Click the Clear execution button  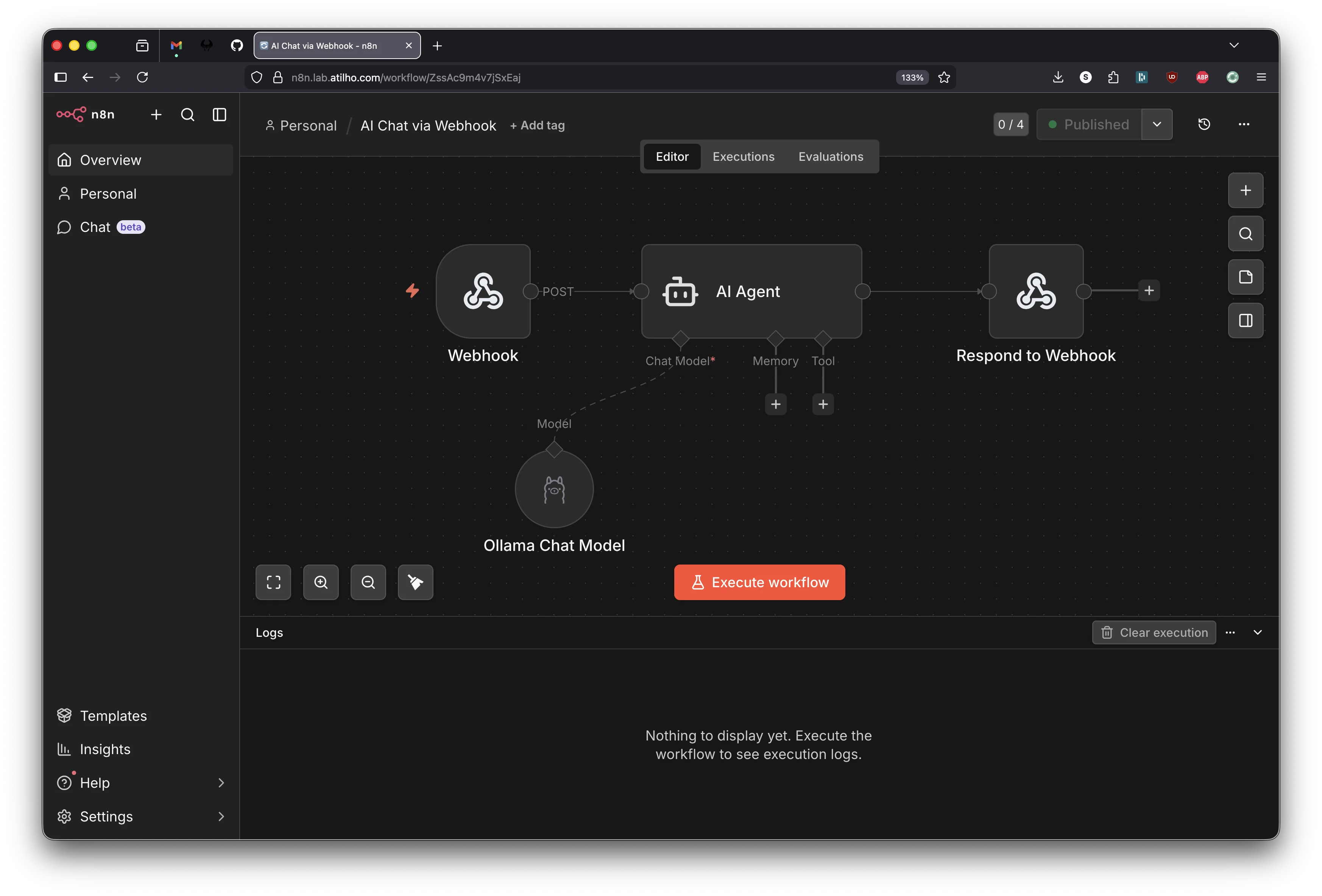point(1154,632)
